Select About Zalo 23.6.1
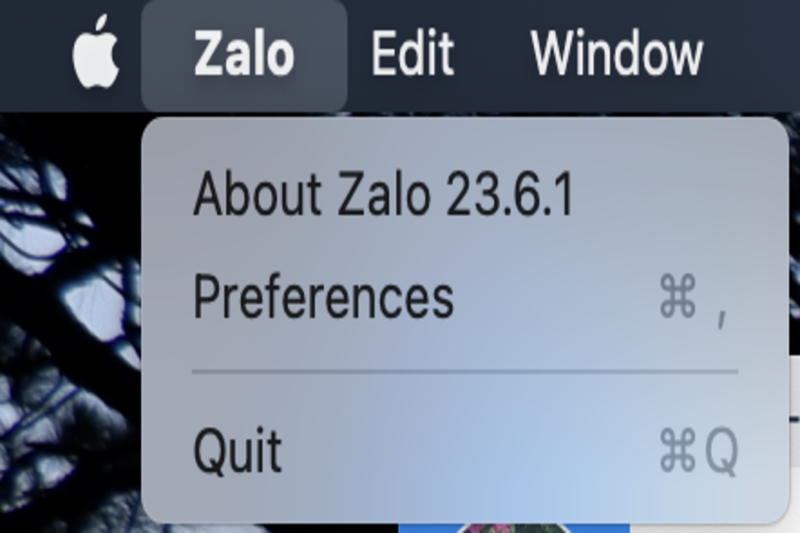This screenshot has width=800, height=533. (383, 196)
